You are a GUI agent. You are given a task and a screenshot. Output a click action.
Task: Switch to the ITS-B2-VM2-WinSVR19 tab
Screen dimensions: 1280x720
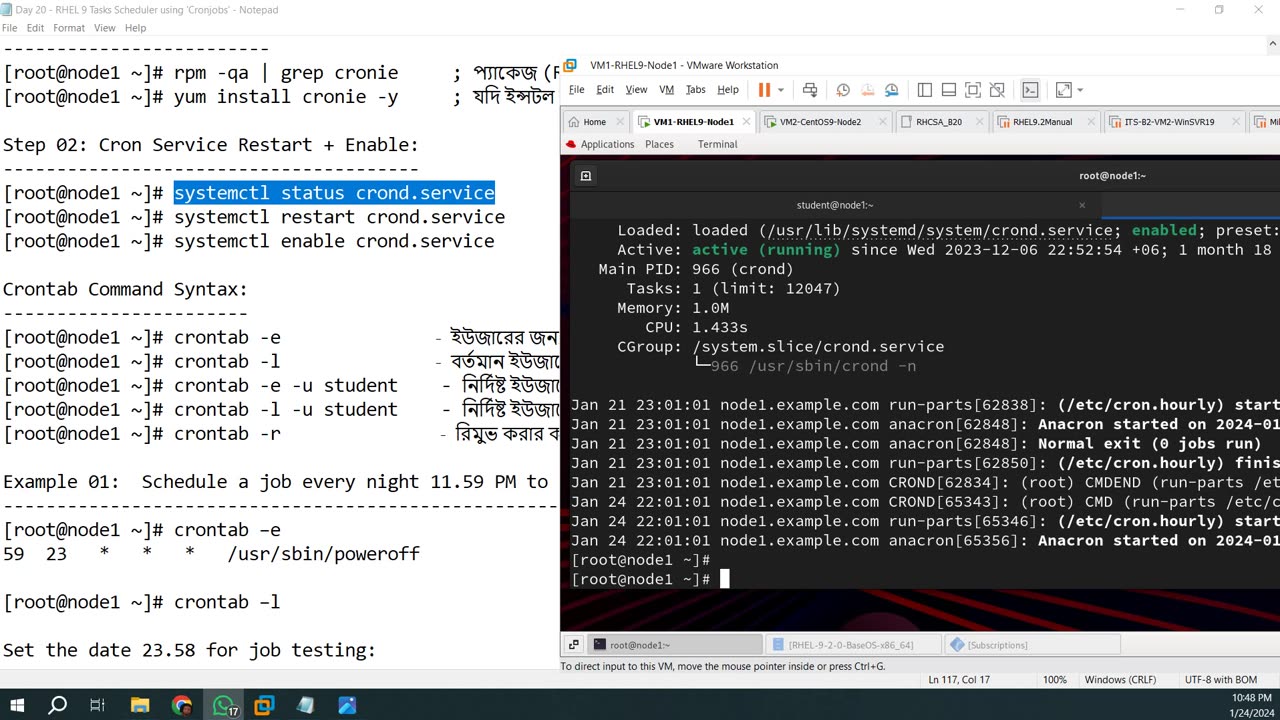click(x=1170, y=122)
